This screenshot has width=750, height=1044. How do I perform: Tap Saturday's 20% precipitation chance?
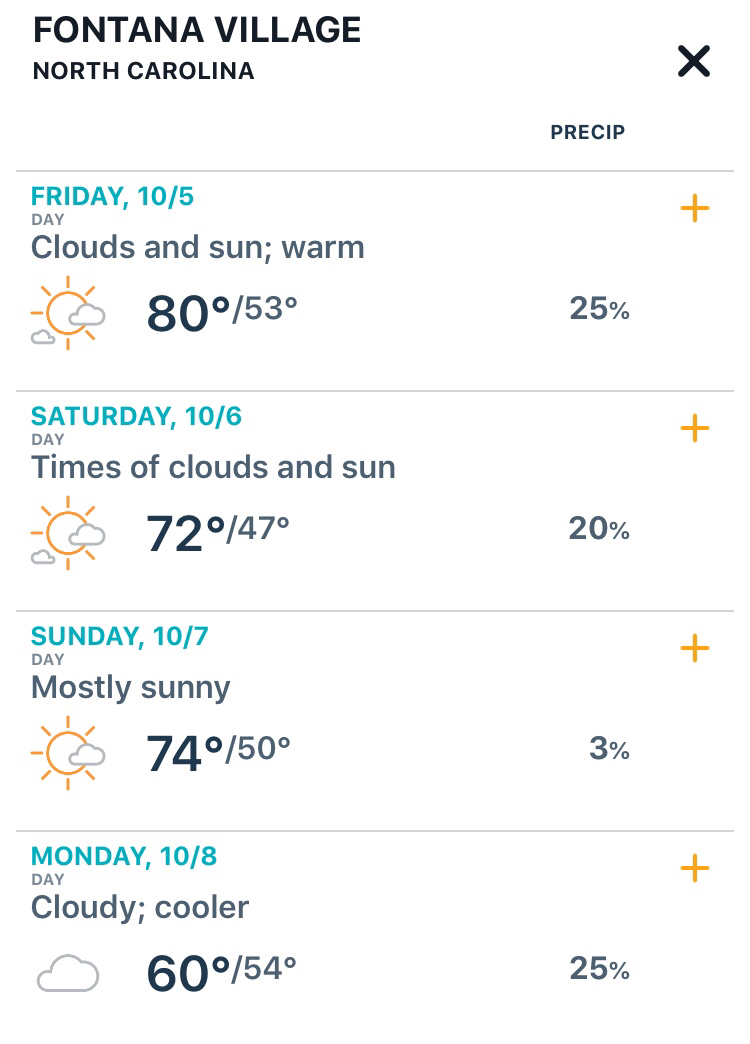[599, 529]
